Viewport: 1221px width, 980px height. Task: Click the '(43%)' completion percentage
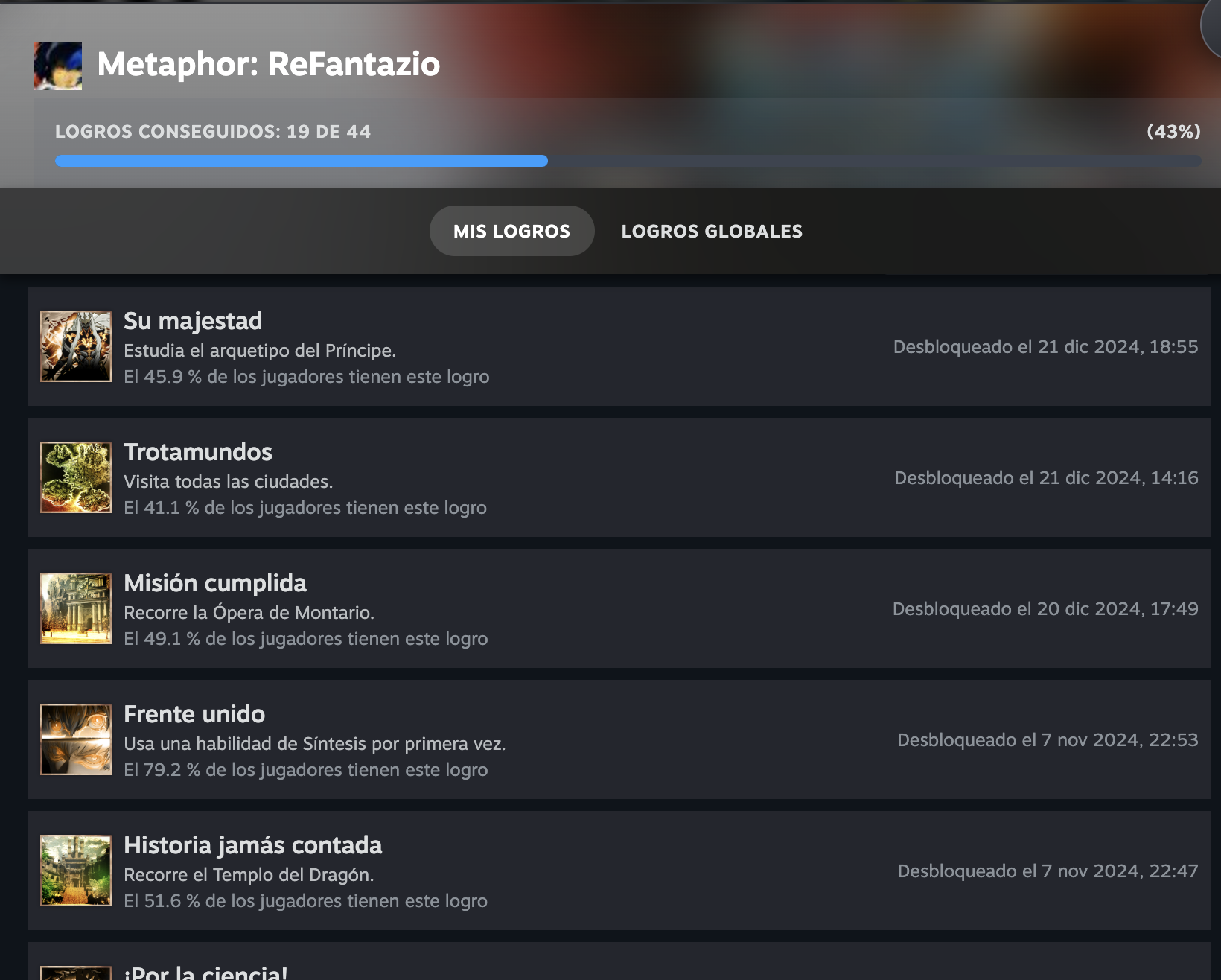pyautogui.click(x=1173, y=132)
